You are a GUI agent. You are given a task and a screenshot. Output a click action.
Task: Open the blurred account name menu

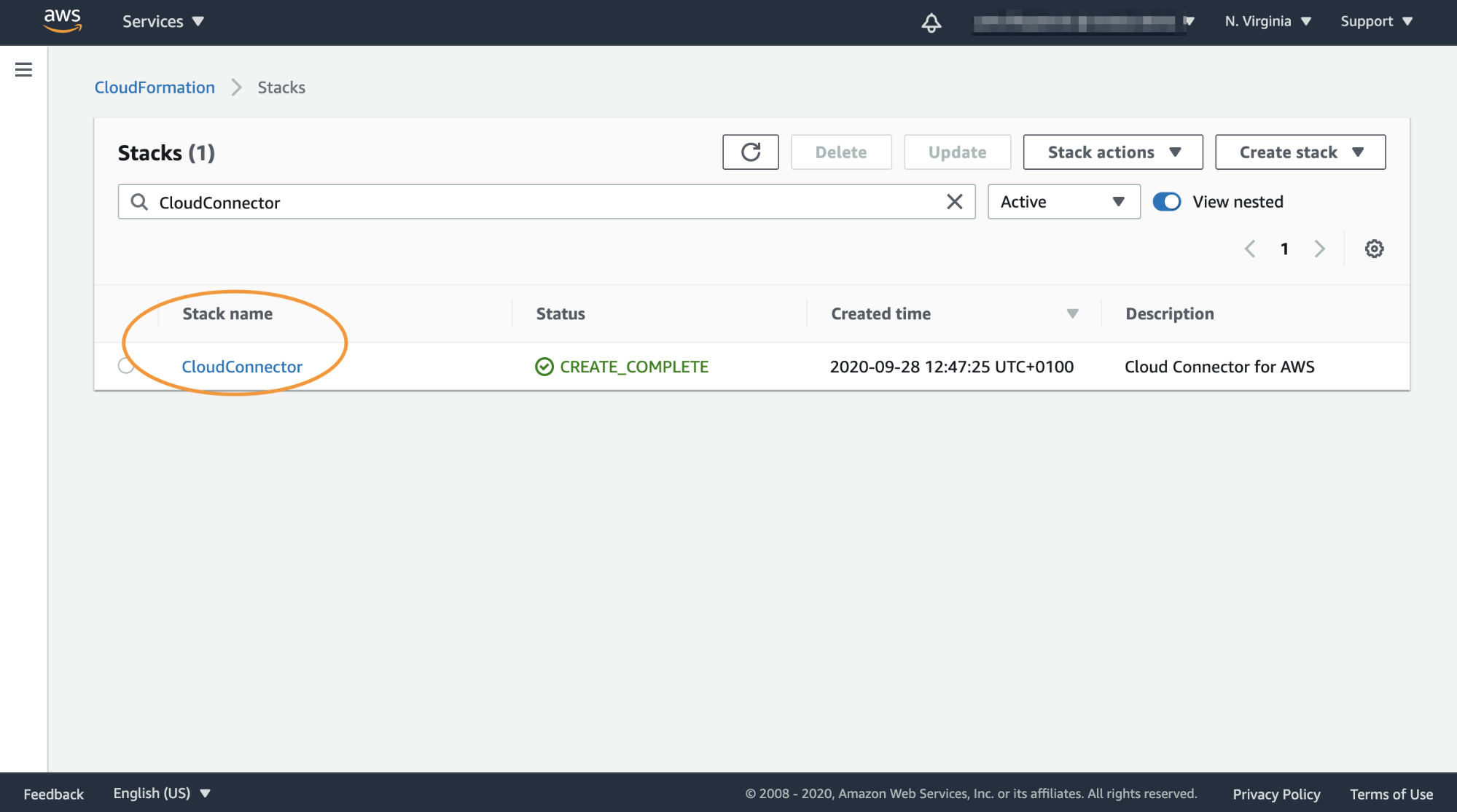click(x=1084, y=23)
